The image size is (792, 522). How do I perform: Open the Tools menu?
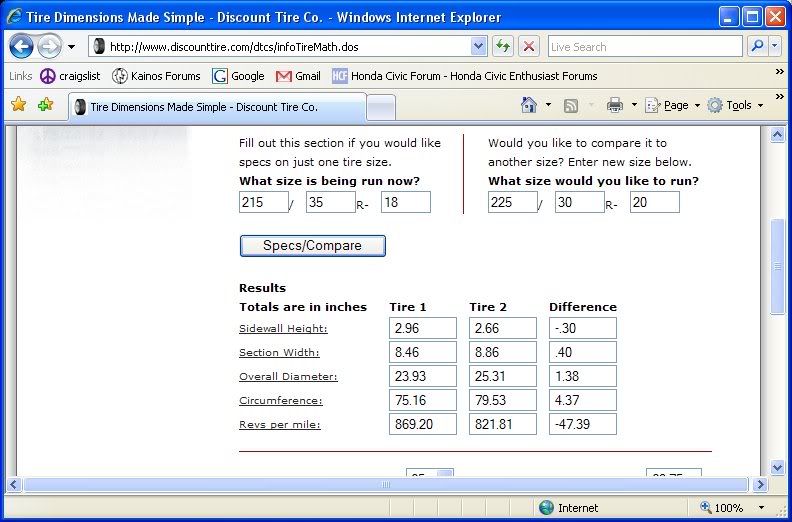point(735,105)
